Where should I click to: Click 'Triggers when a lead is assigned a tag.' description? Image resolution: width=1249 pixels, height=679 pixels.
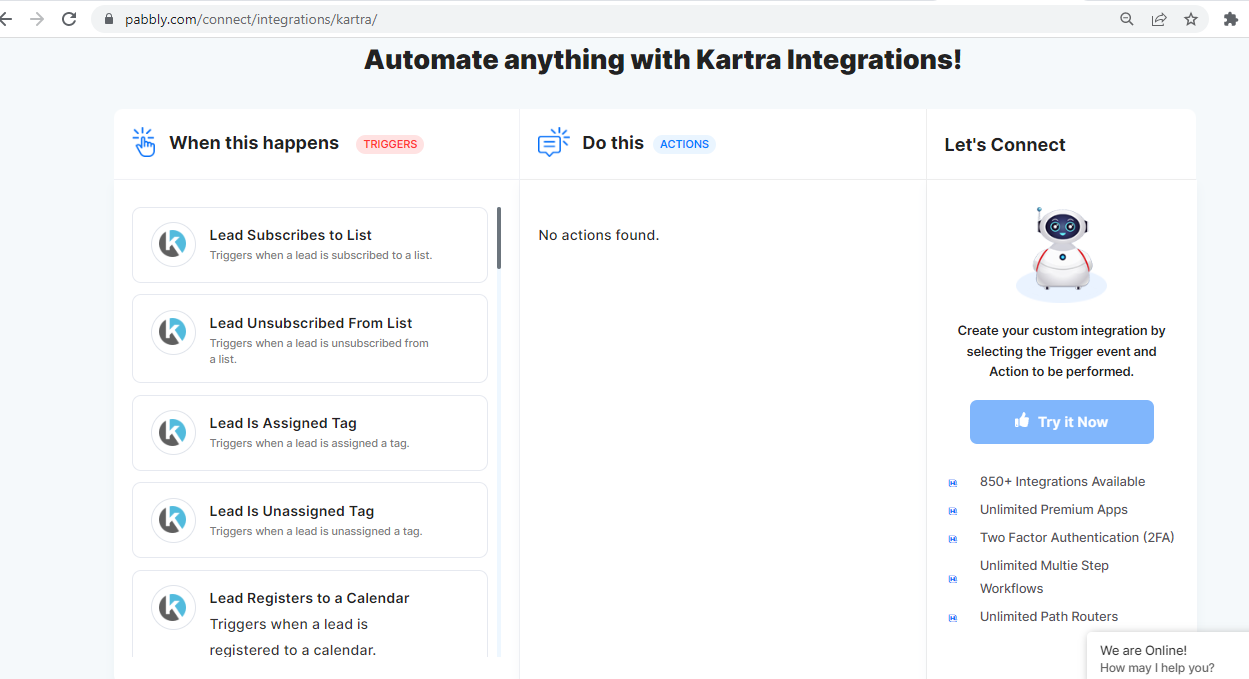pyautogui.click(x=309, y=443)
